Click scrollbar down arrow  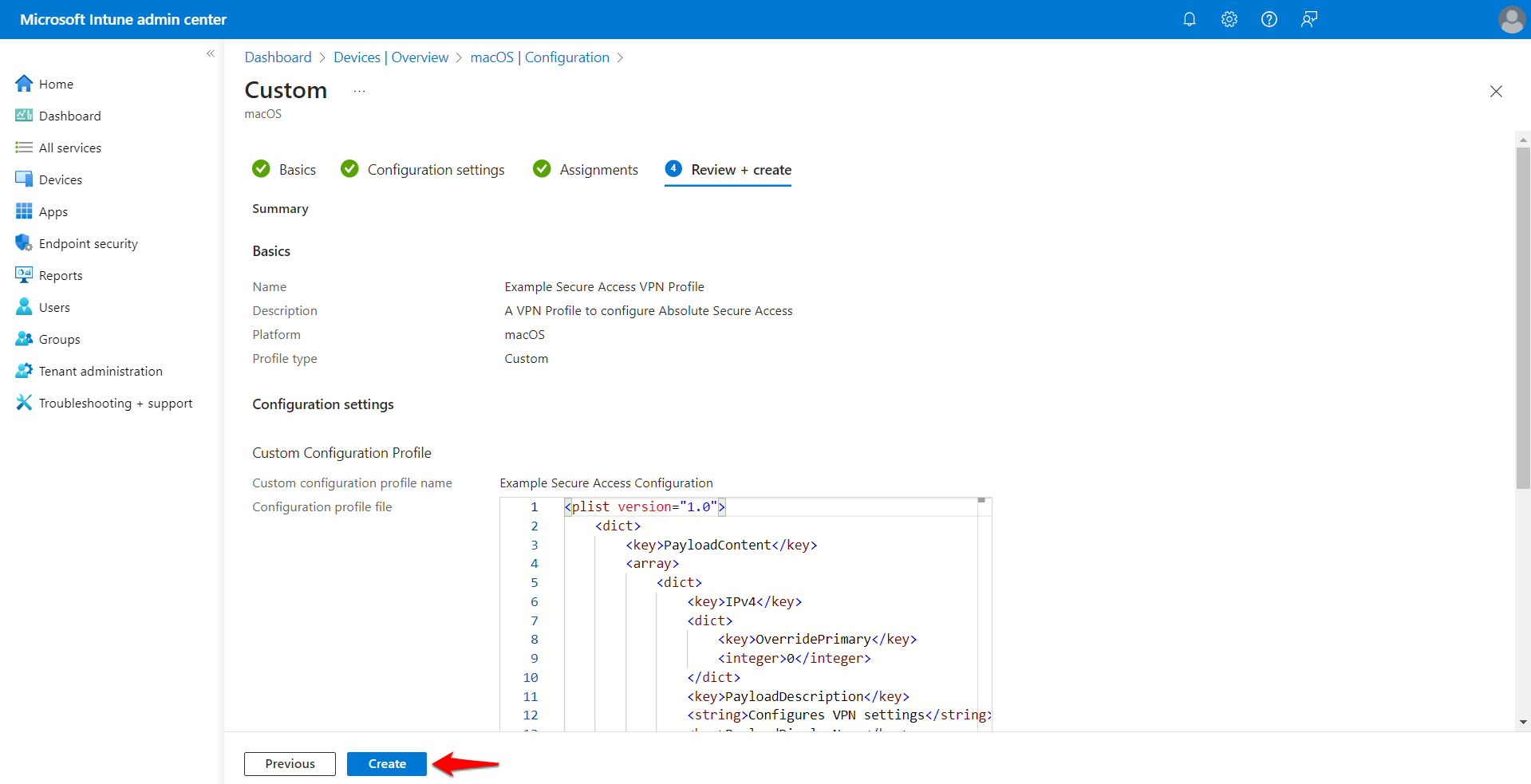(1523, 723)
